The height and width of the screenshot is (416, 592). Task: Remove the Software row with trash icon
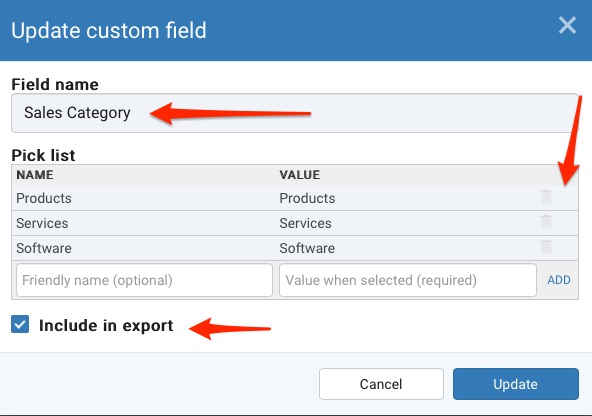(546, 247)
